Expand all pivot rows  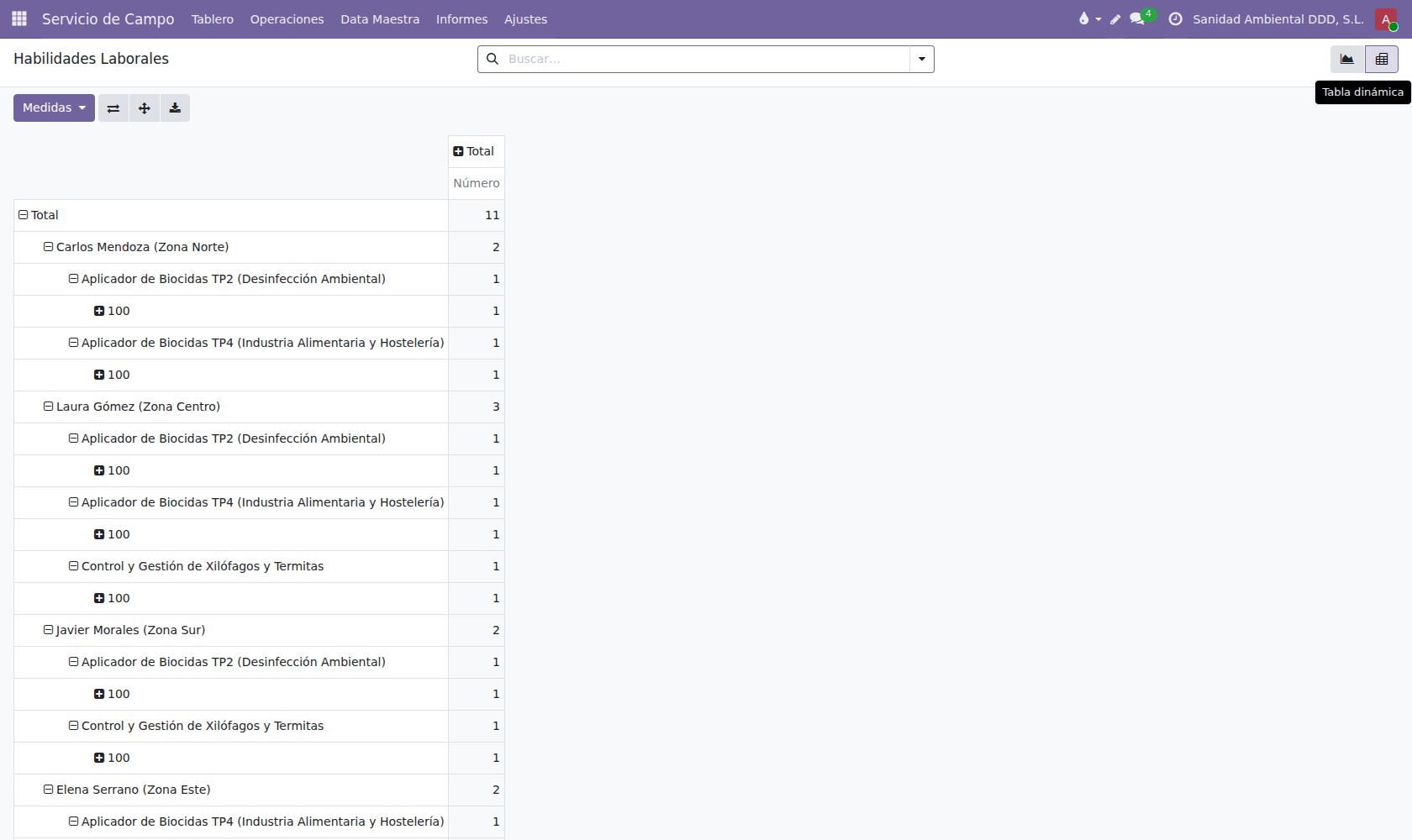click(x=145, y=108)
